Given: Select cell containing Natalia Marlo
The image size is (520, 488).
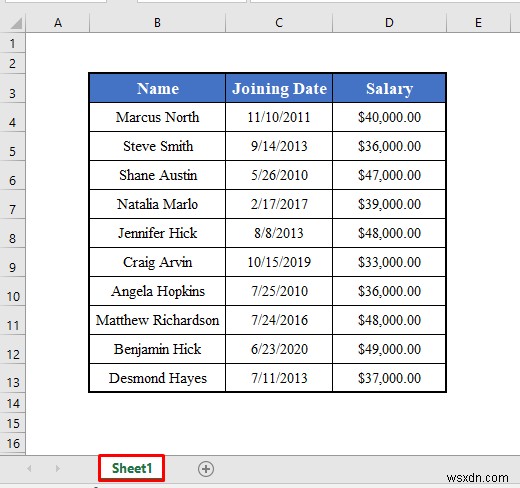Looking at the screenshot, I should 157,204.
